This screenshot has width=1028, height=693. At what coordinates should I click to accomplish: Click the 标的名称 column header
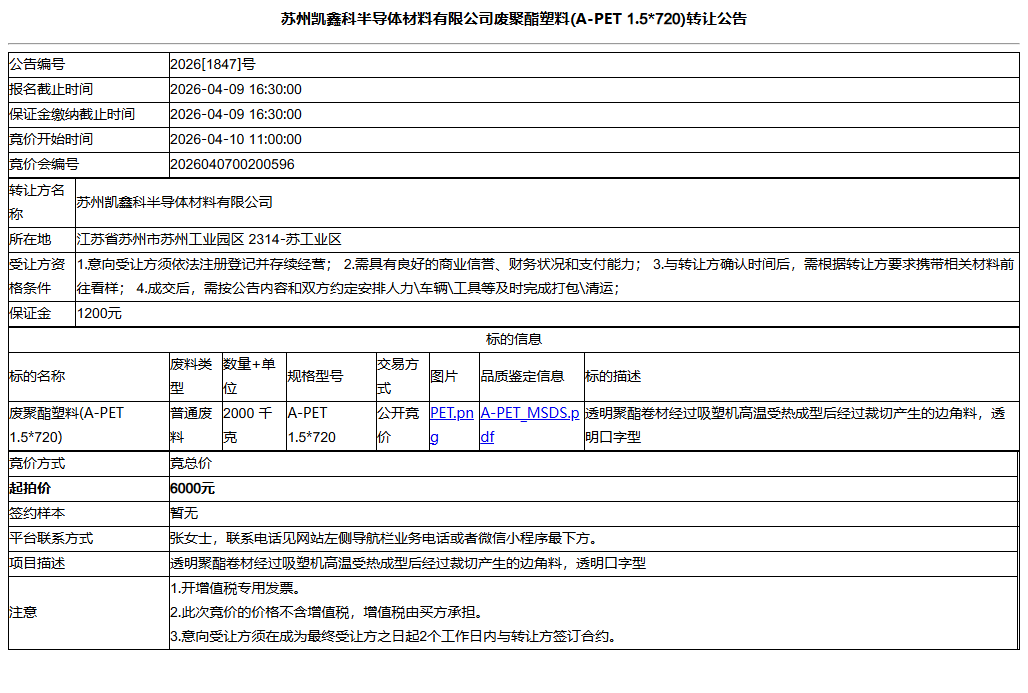tap(37, 376)
